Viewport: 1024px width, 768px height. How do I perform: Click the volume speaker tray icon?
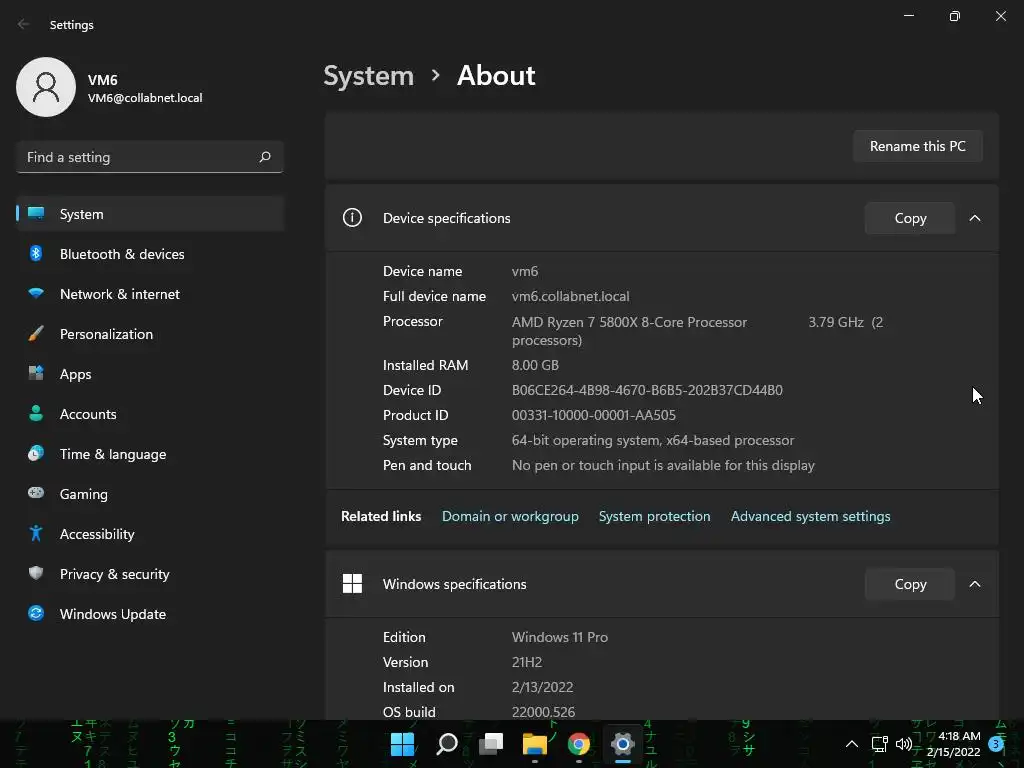(904, 744)
